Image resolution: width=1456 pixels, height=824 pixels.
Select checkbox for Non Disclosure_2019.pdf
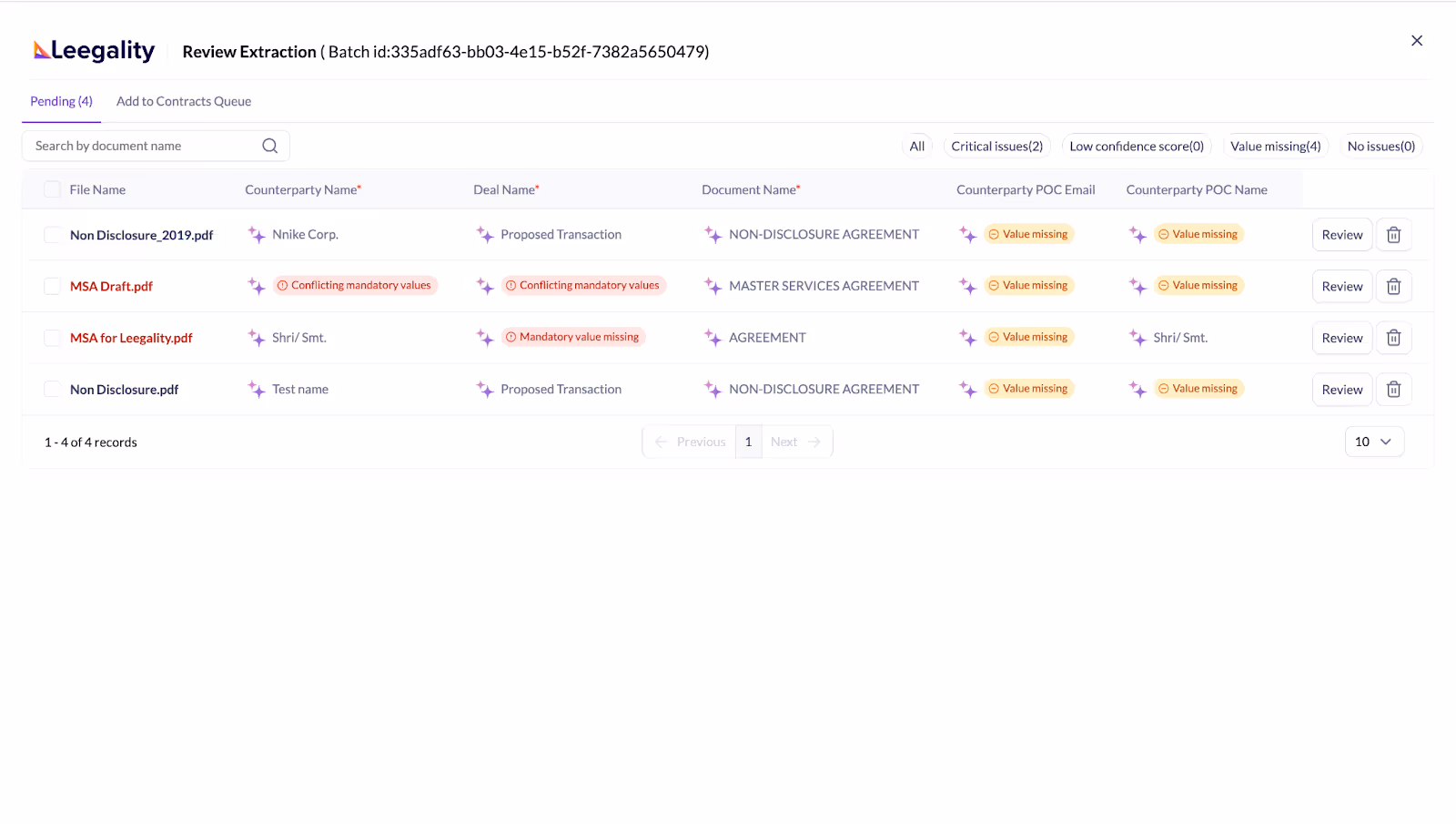pos(53,235)
